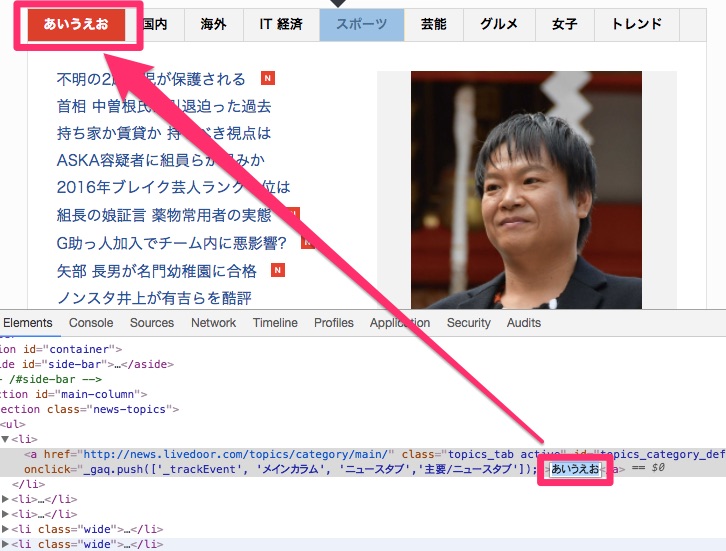The width and height of the screenshot is (726, 551).
Task: Open the グルメ category tab
Action: pos(499,25)
